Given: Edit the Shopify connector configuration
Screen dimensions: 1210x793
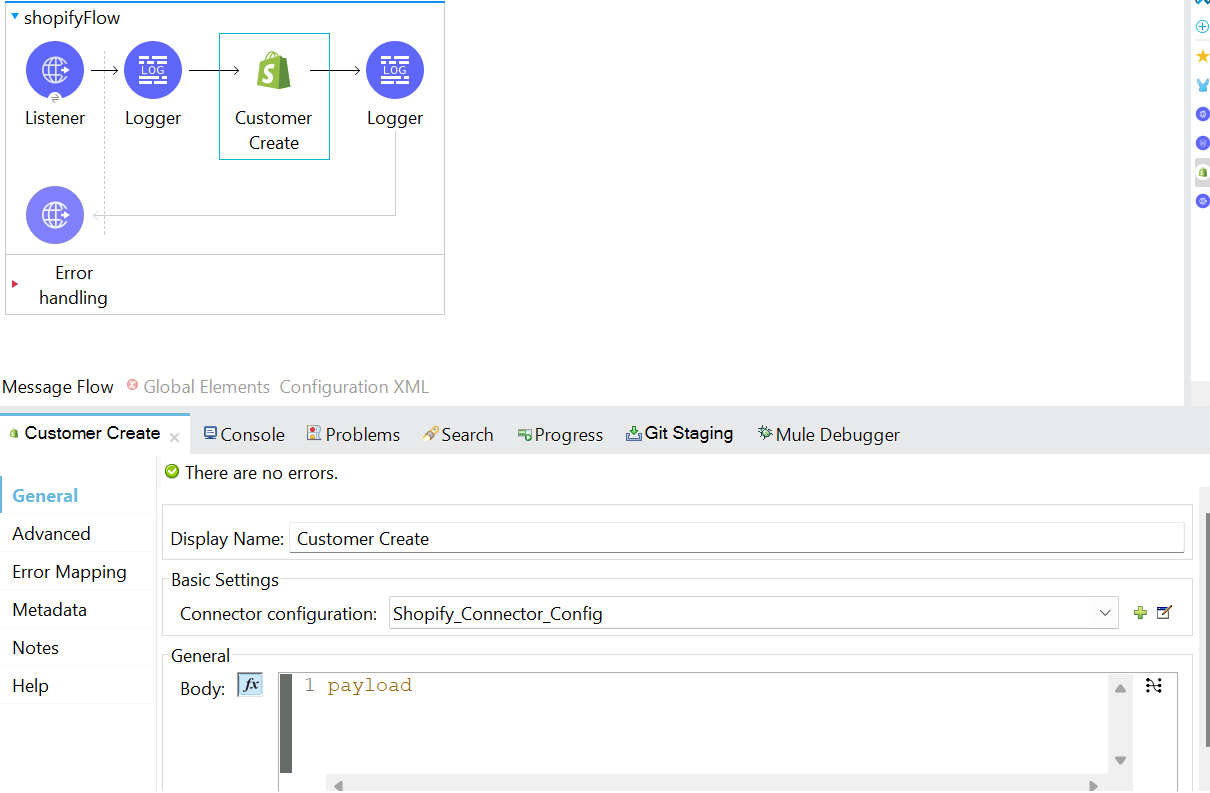Looking at the screenshot, I should coord(1164,613).
